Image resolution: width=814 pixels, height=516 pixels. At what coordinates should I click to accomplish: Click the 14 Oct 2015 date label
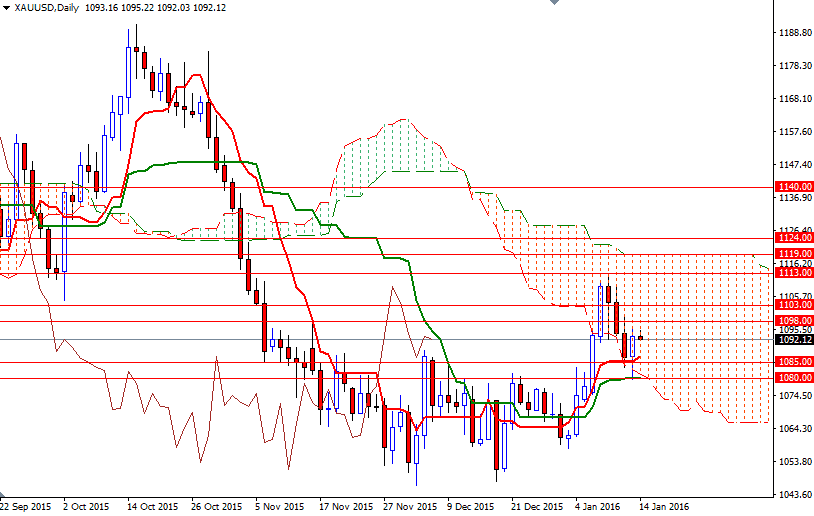point(153,506)
